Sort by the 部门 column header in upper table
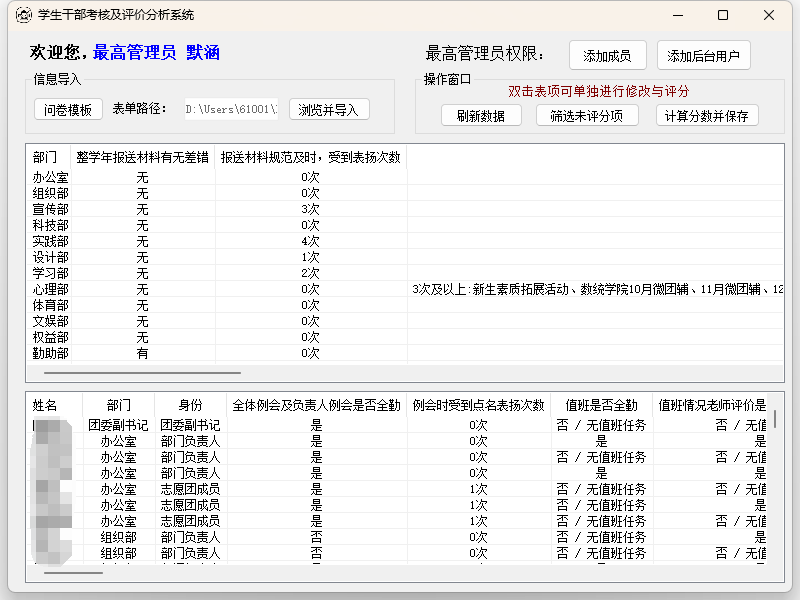800x600 pixels. tap(45, 157)
